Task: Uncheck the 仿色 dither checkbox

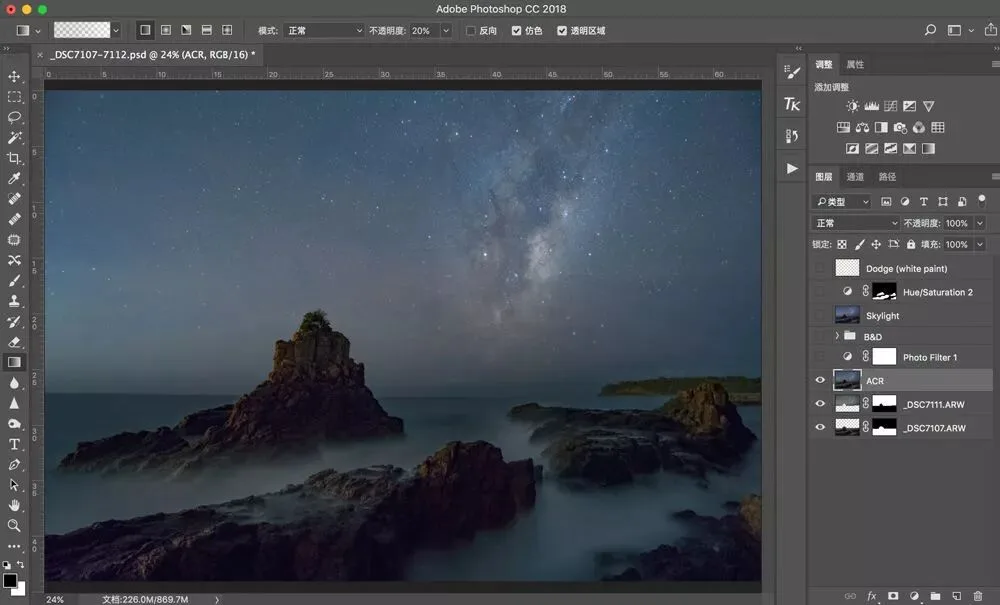Action: pos(517,31)
